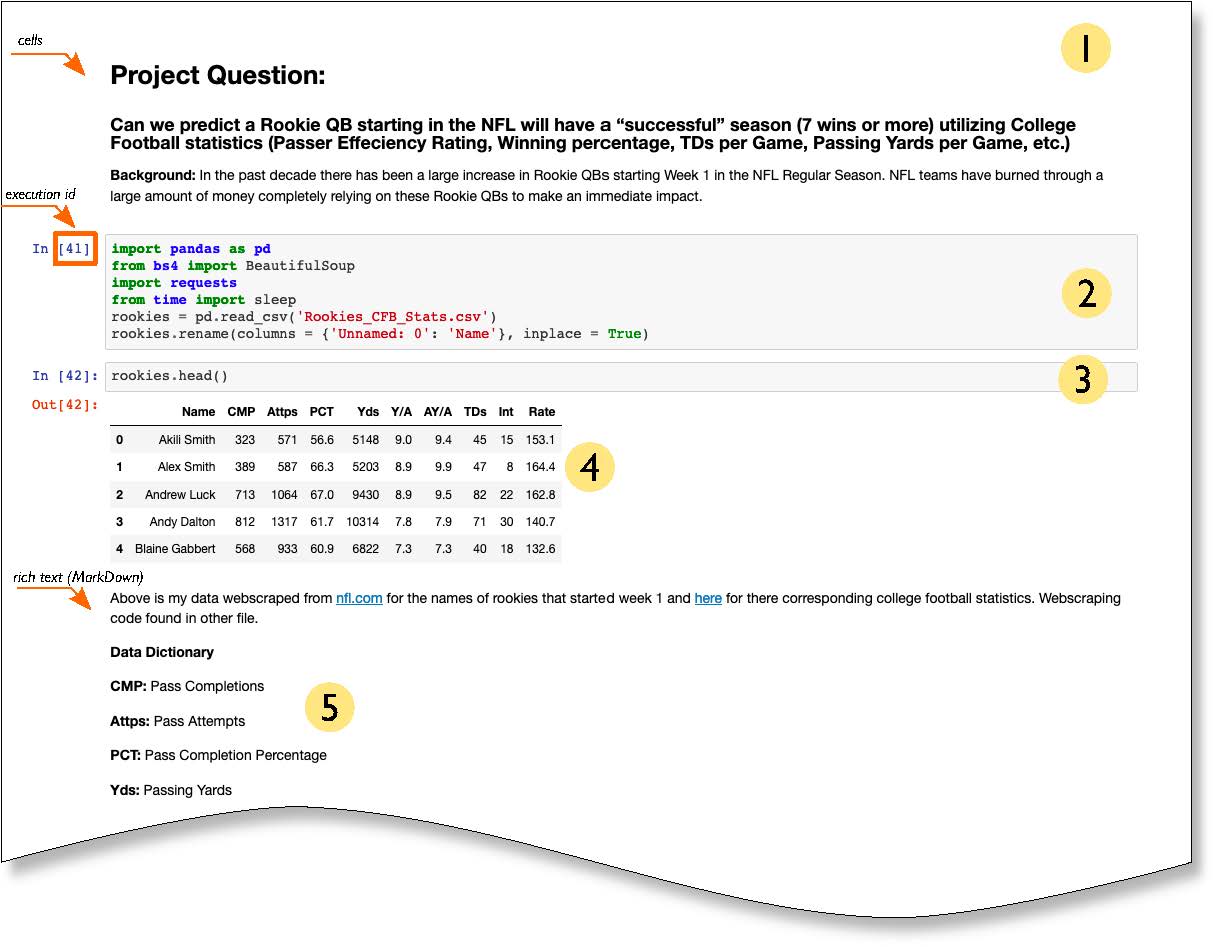Click the 'AY/A' column header
The image size is (1213, 947).
pyautogui.click(x=437, y=412)
